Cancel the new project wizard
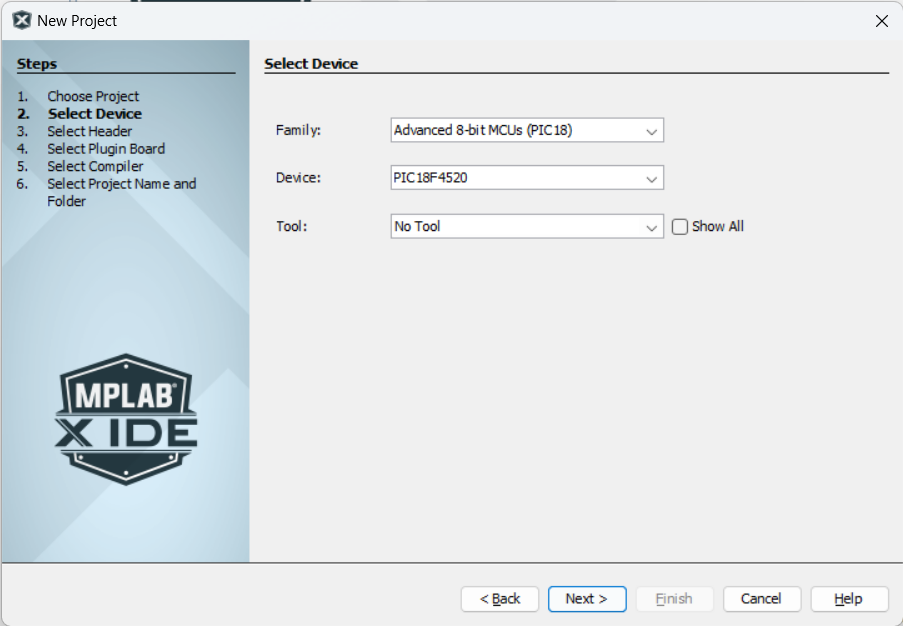The image size is (903, 626). coord(761,599)
